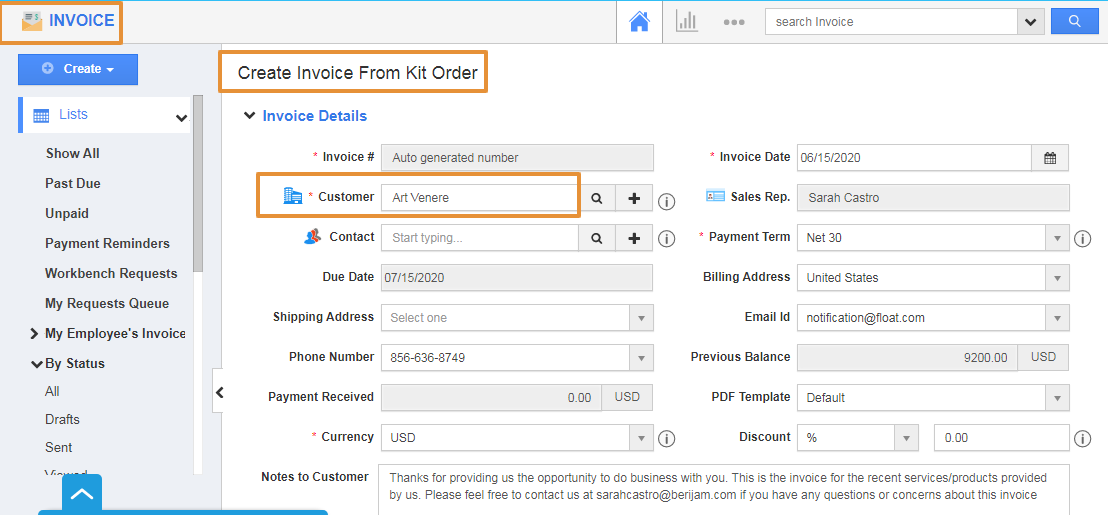1108x515 pixels.
Task: Open Workbench Requests link
Action: pos(111,273)
